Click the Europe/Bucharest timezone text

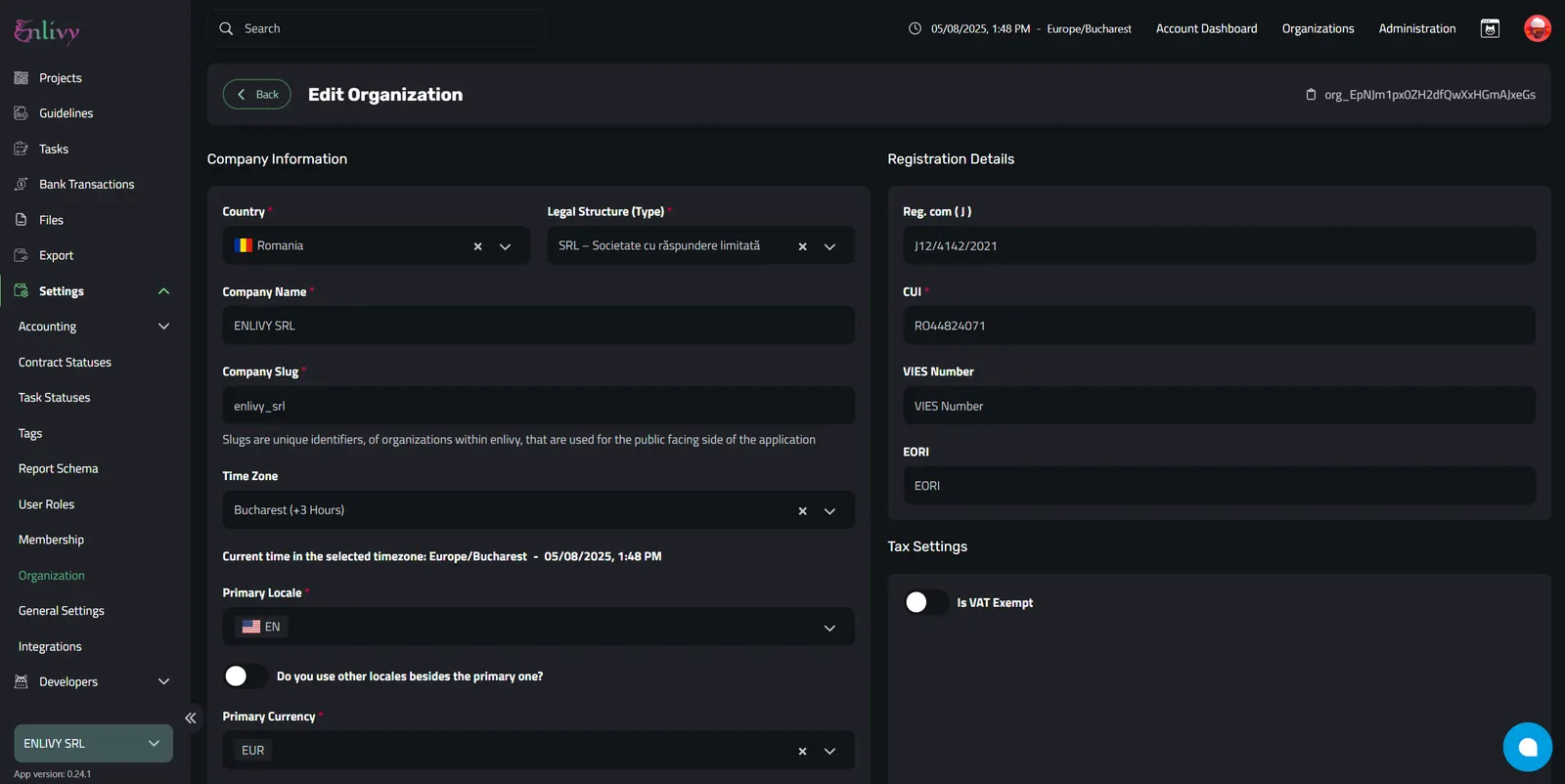(x=1089, y=29)
